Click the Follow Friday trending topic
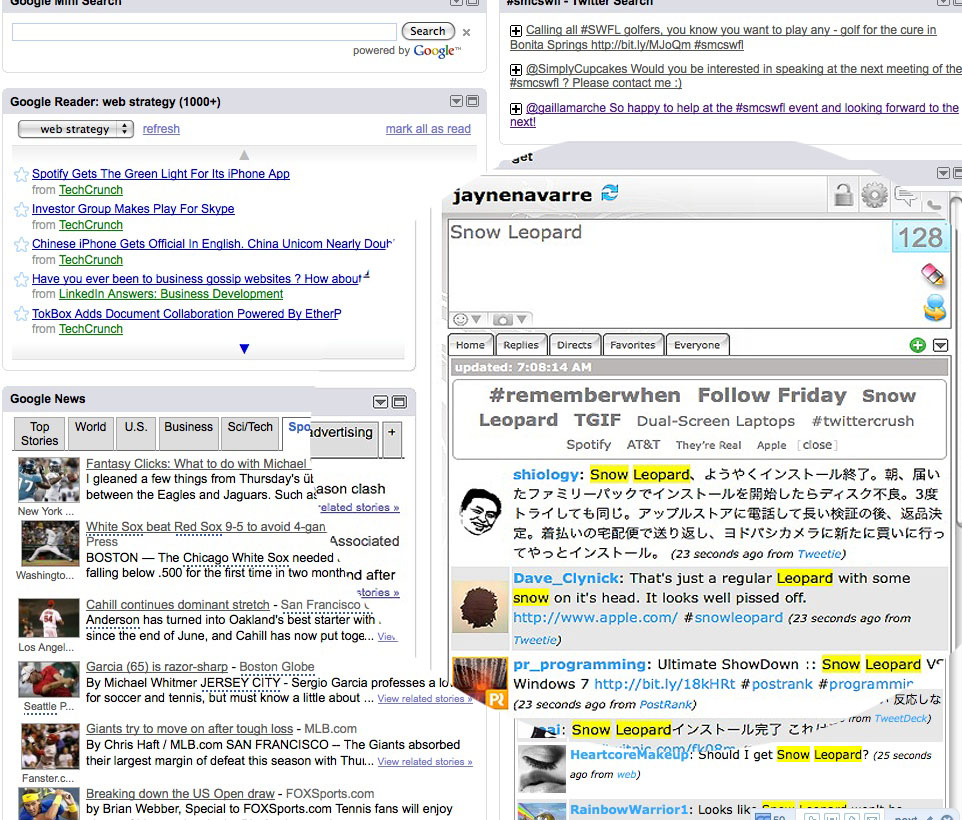The image size is (962, 820). click(772, 395)
